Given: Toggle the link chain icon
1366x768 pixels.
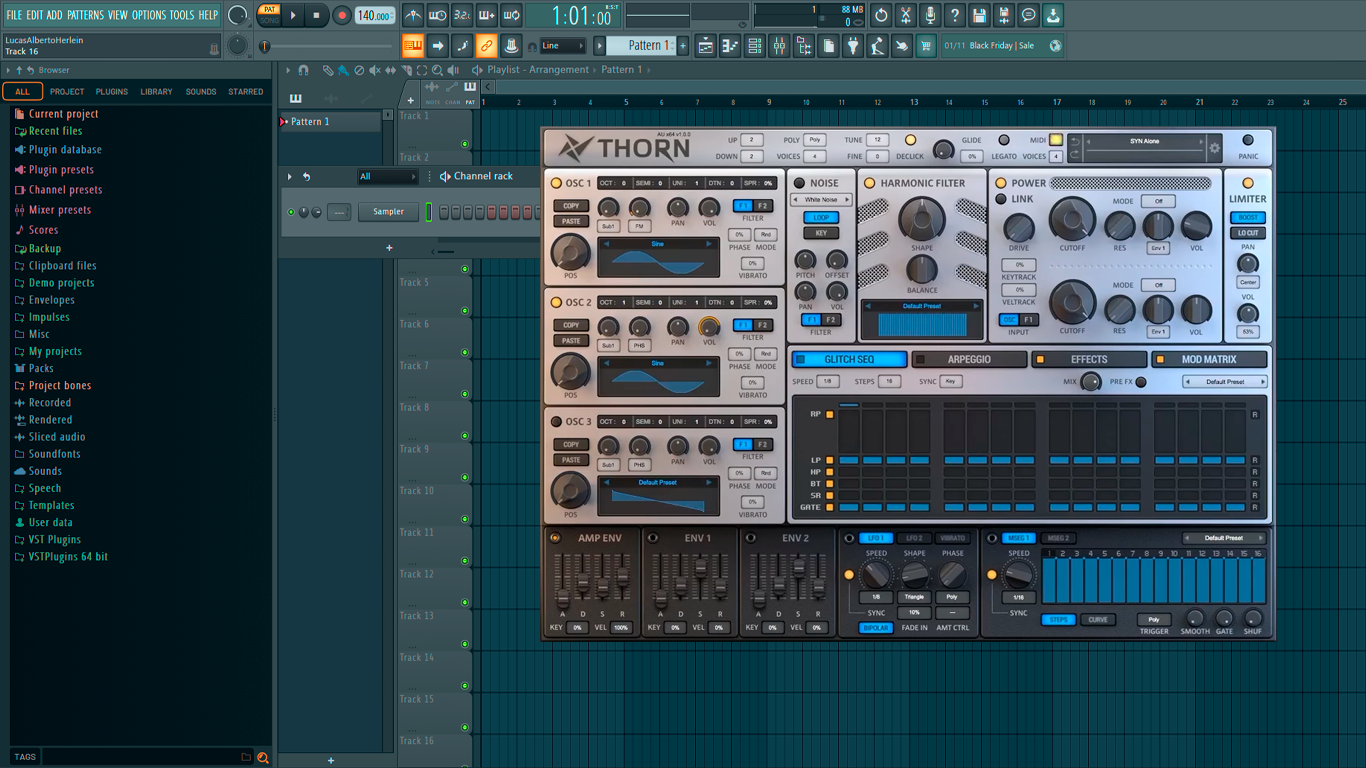Looking at the screenshot, I should [x=486, y=45].
